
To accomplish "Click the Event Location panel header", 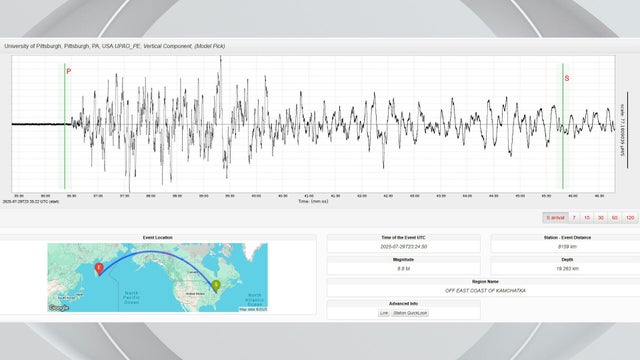I will tap(158, 238).
